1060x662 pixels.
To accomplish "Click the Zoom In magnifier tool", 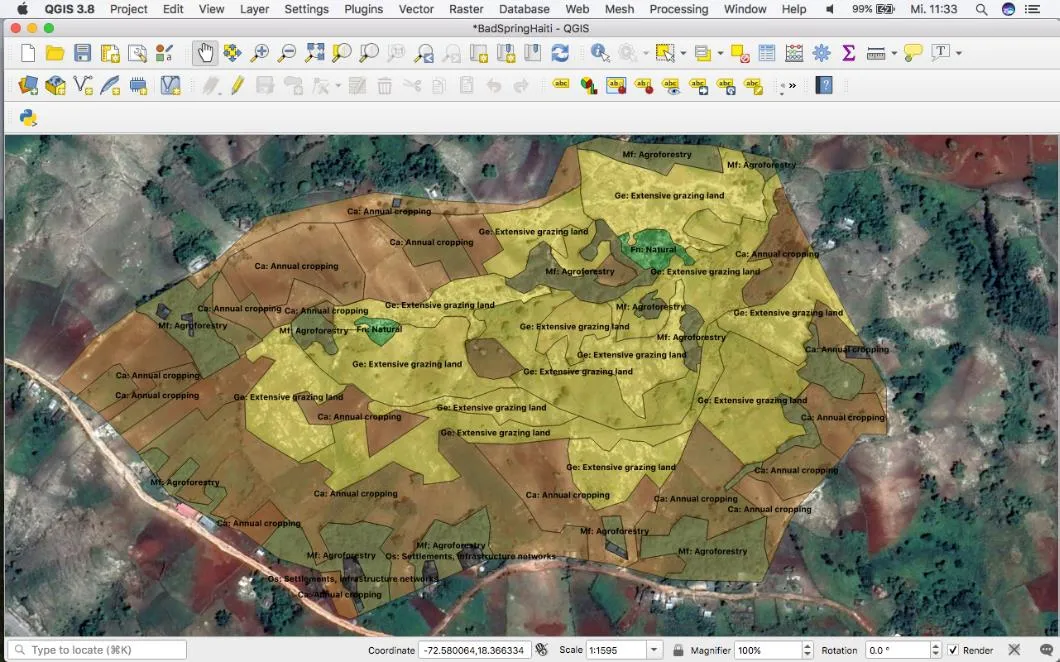I will click(x=260, y=53).
